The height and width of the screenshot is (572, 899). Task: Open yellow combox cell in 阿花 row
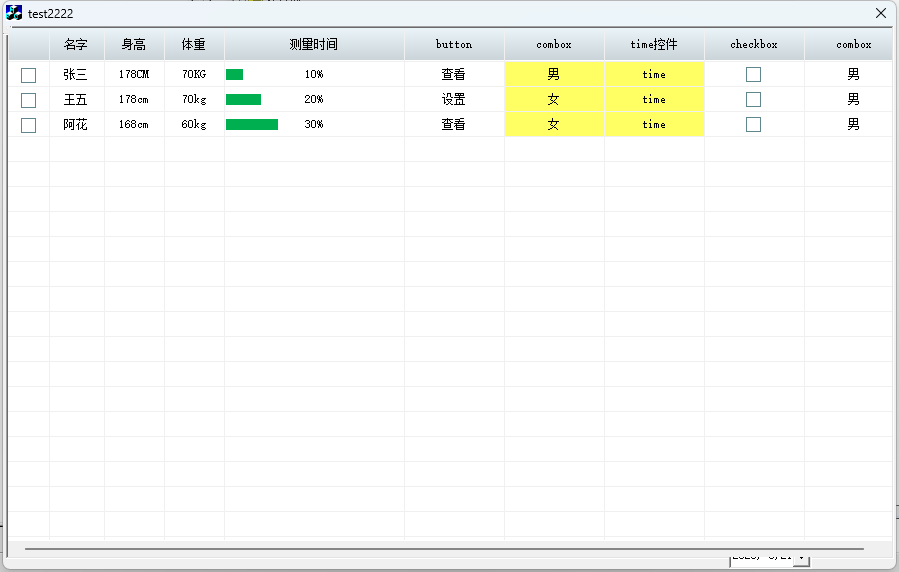tap(554, 124)
